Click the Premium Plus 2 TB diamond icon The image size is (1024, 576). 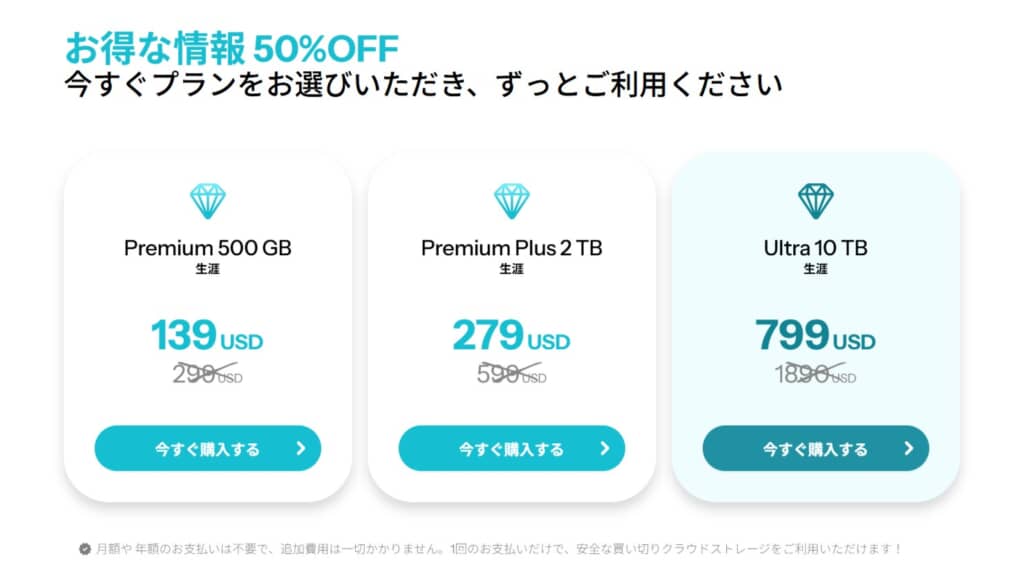point(511,201)
